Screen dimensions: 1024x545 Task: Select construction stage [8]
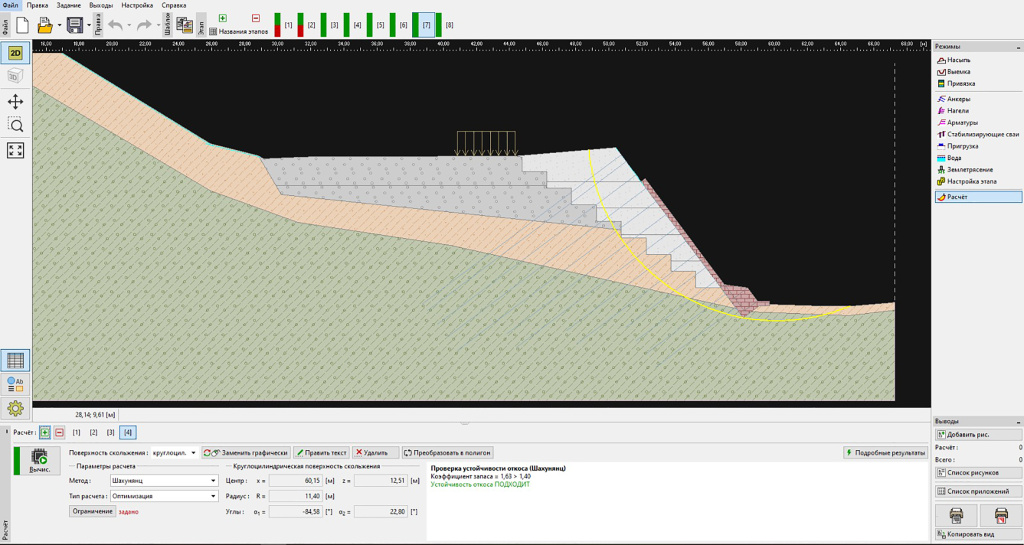pyautogui.click(x=445, y=25)
